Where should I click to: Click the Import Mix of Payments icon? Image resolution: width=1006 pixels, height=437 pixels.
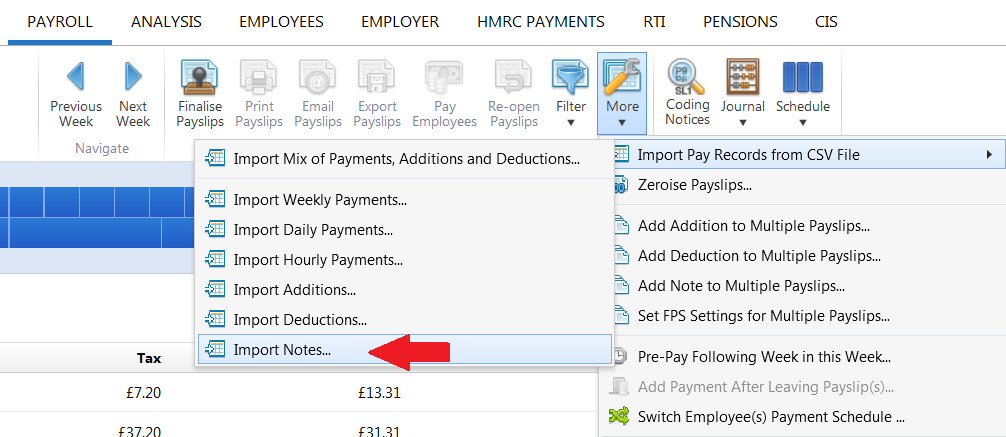pos(215,159)
